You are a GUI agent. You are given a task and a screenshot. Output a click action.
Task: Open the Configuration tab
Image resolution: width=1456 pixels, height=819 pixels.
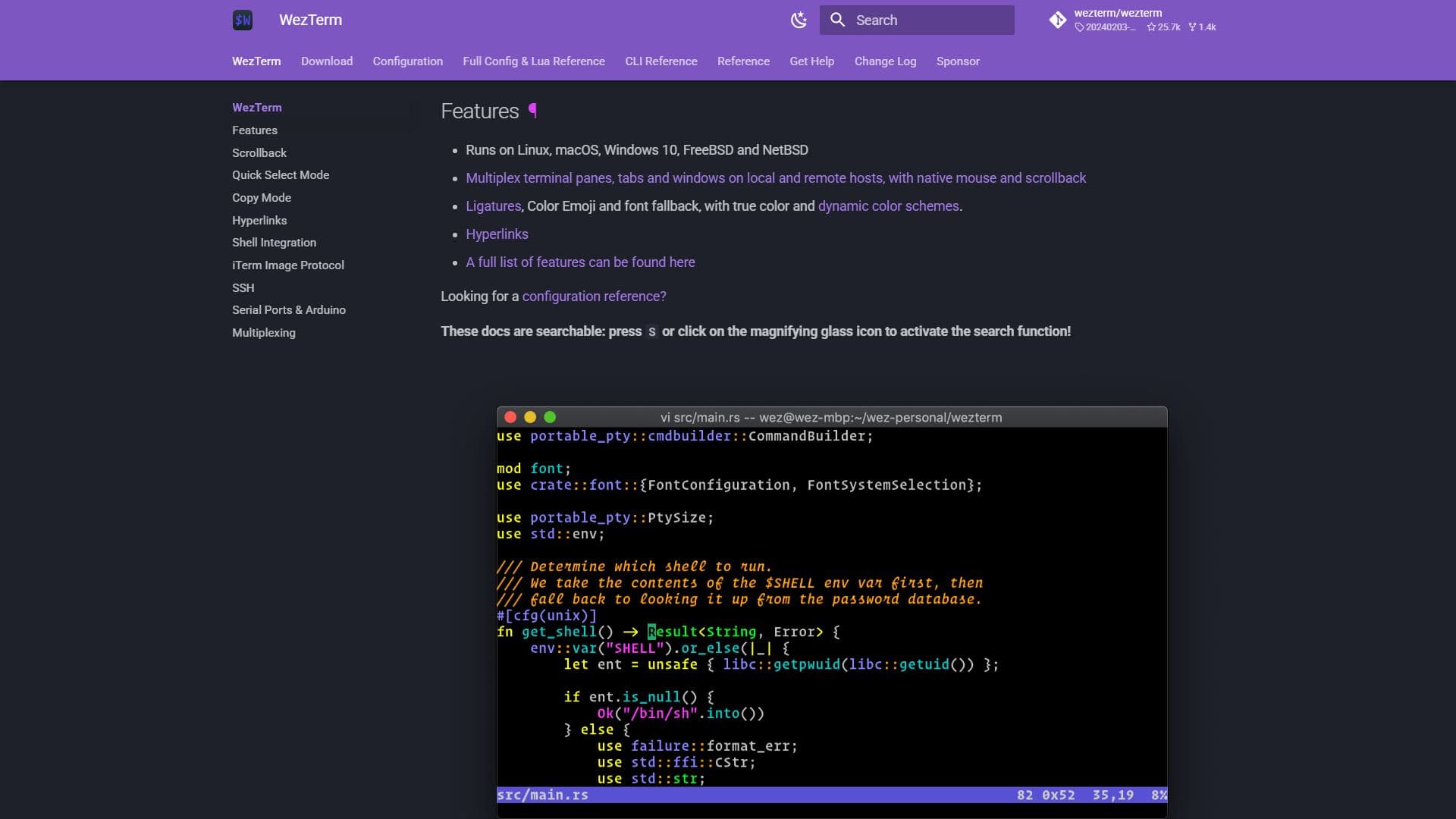click(x=408, y=61)
